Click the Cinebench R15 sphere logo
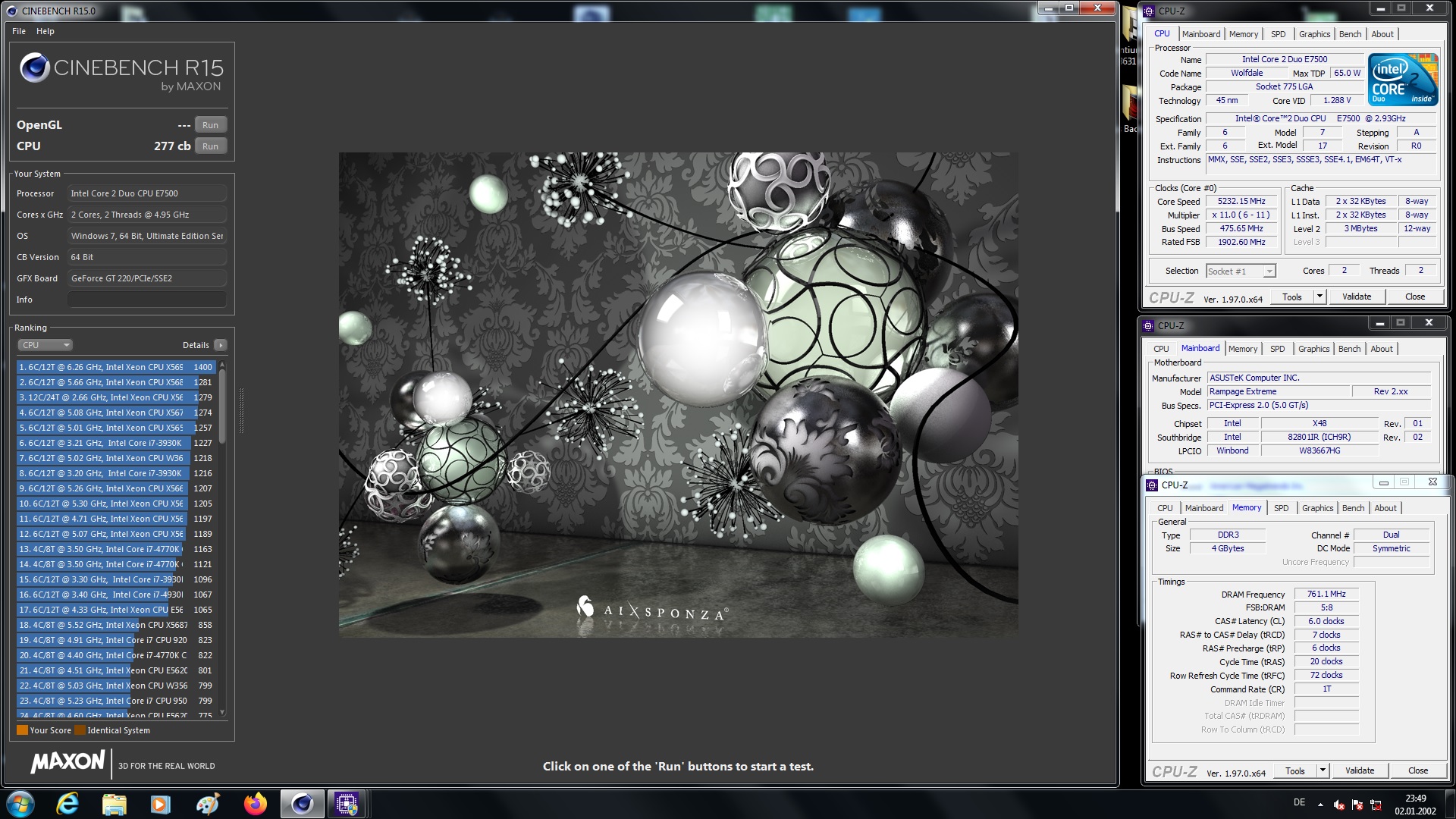The height and width of the screenshot is (819, 1456). pos(35,67)
